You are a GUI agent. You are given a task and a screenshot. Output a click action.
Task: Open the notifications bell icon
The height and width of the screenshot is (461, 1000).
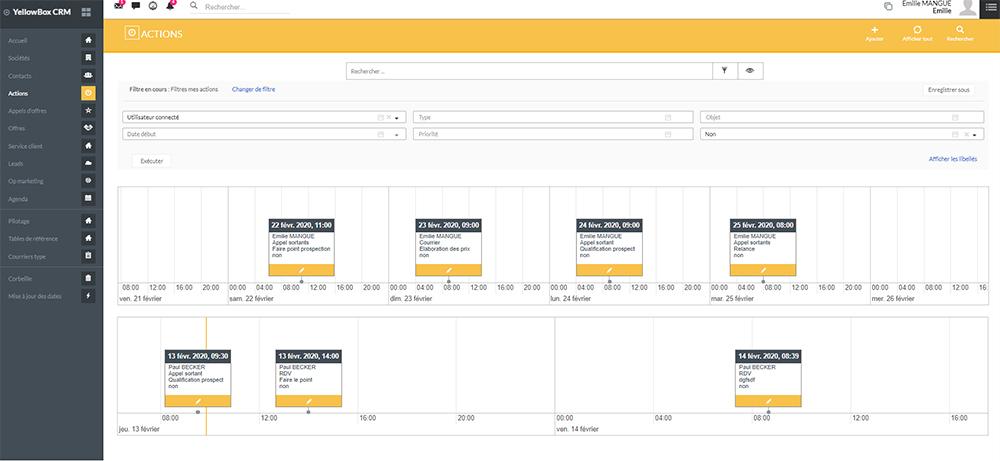click(170, 6)
